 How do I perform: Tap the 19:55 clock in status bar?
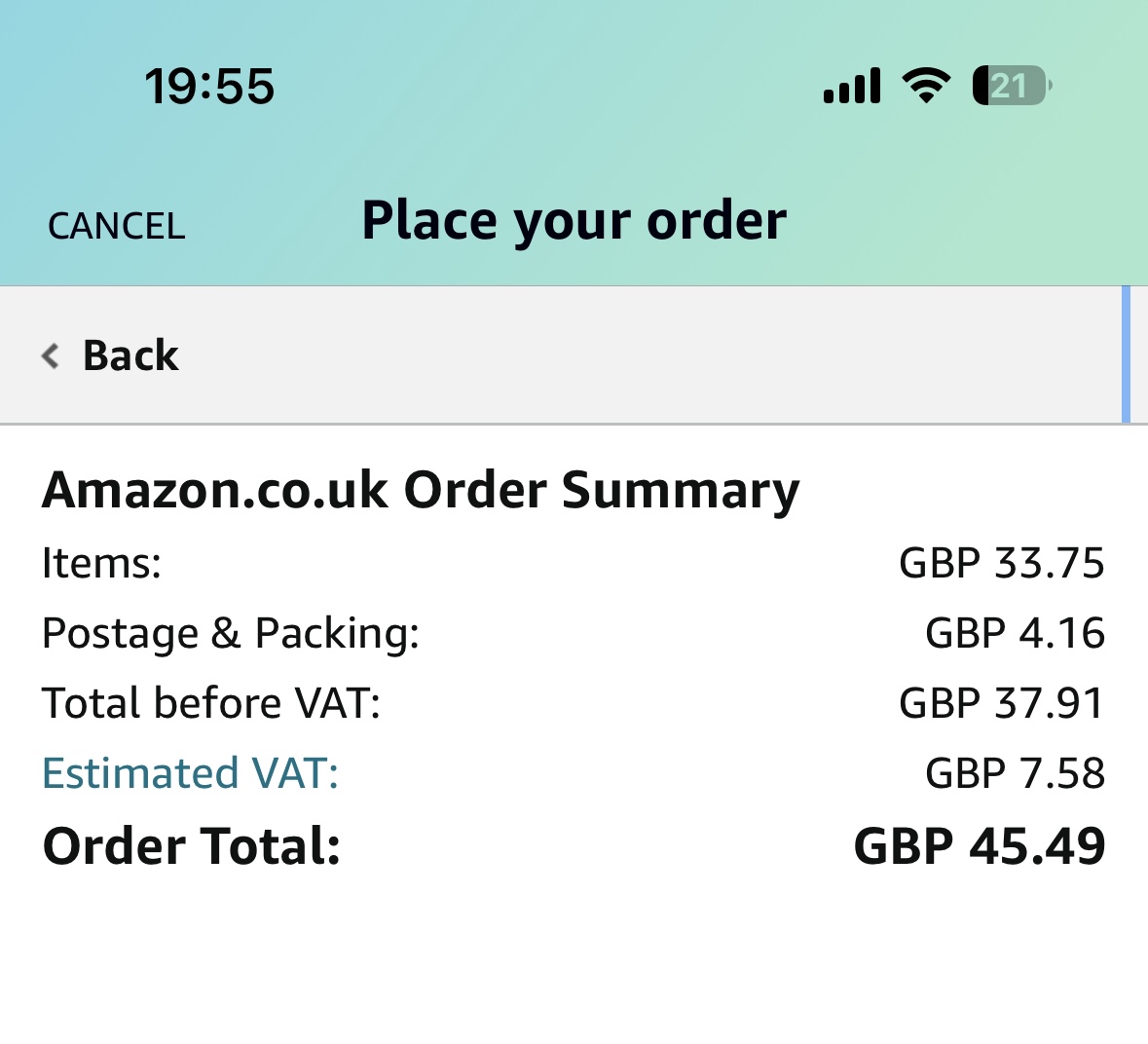click(x=209, y=87)
